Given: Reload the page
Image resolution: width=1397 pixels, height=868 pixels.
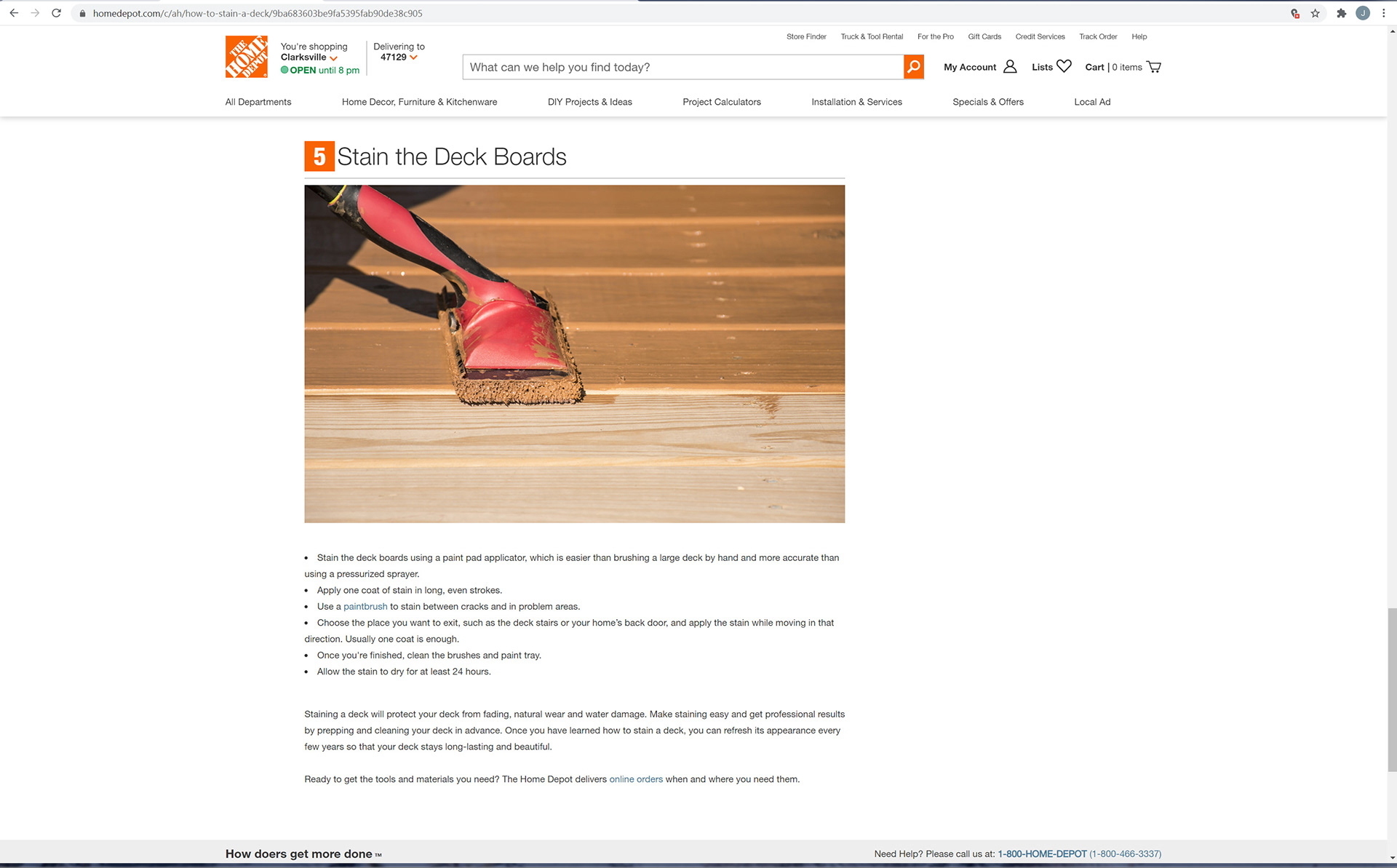Looking at the screenshot, I should pyautogui.click(x=56, y=13).
